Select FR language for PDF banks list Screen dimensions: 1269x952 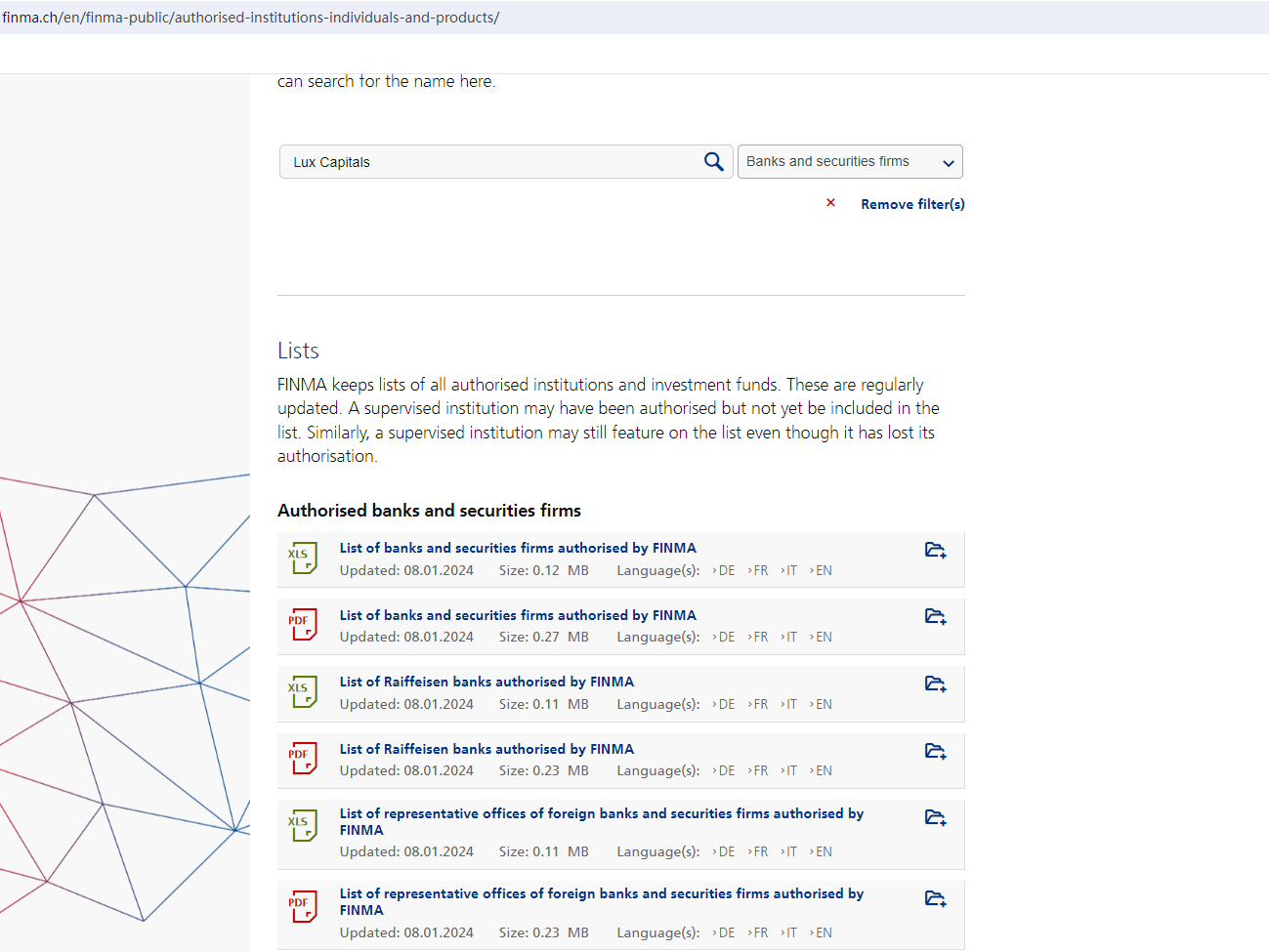[760, 638]
